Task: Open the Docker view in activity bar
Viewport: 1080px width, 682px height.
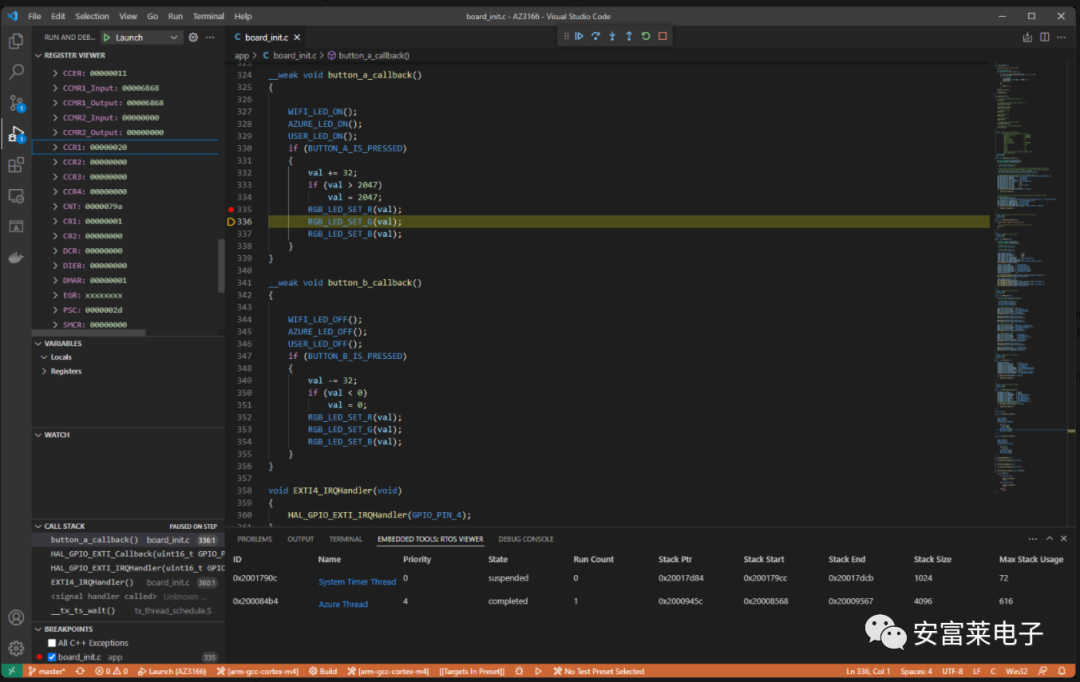Action: [x=16, y=258]
